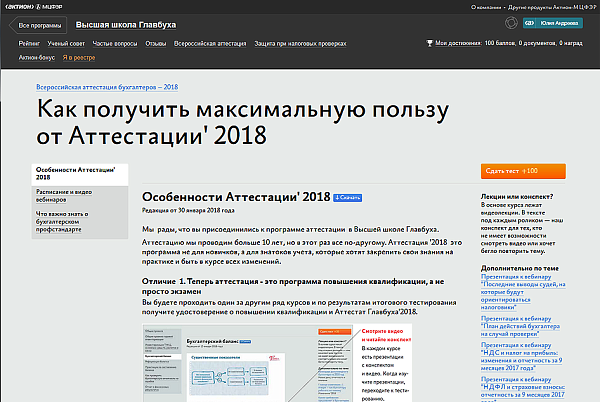The image size is (600, 402).
Task: Select sidebar item Расписание и видео вебинаров
Action: (64, 195)
